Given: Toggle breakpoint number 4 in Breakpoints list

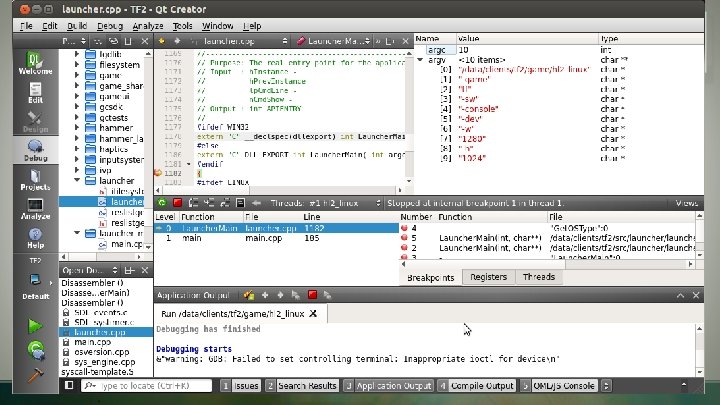Looking at the screenshot, I should click(x=404, y=228).
